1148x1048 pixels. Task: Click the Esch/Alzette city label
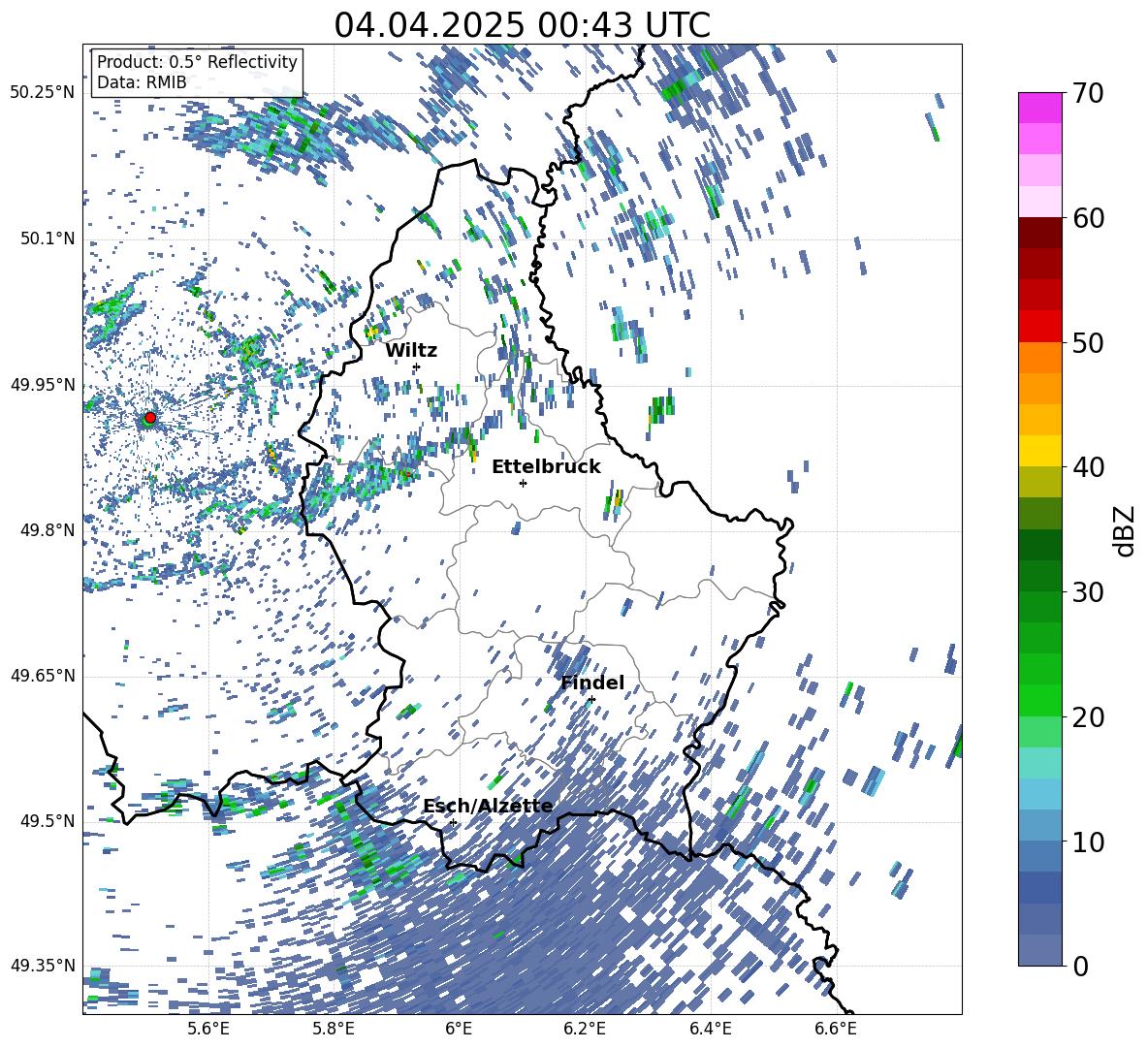pyautogui.click(x=488, y=806)
